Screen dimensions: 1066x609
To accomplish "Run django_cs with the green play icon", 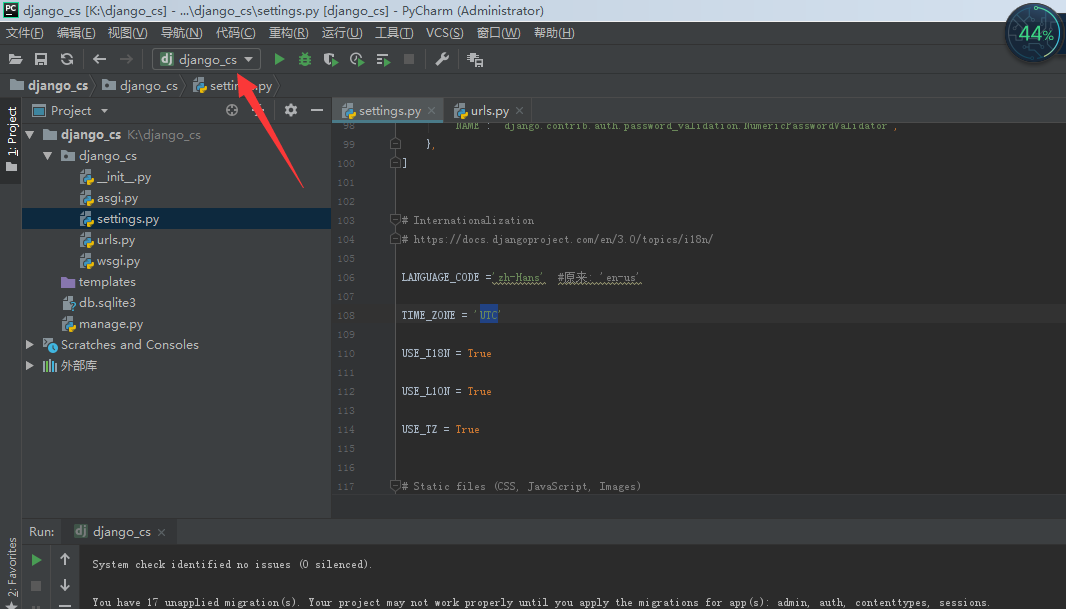I will (x=279, y=60).
